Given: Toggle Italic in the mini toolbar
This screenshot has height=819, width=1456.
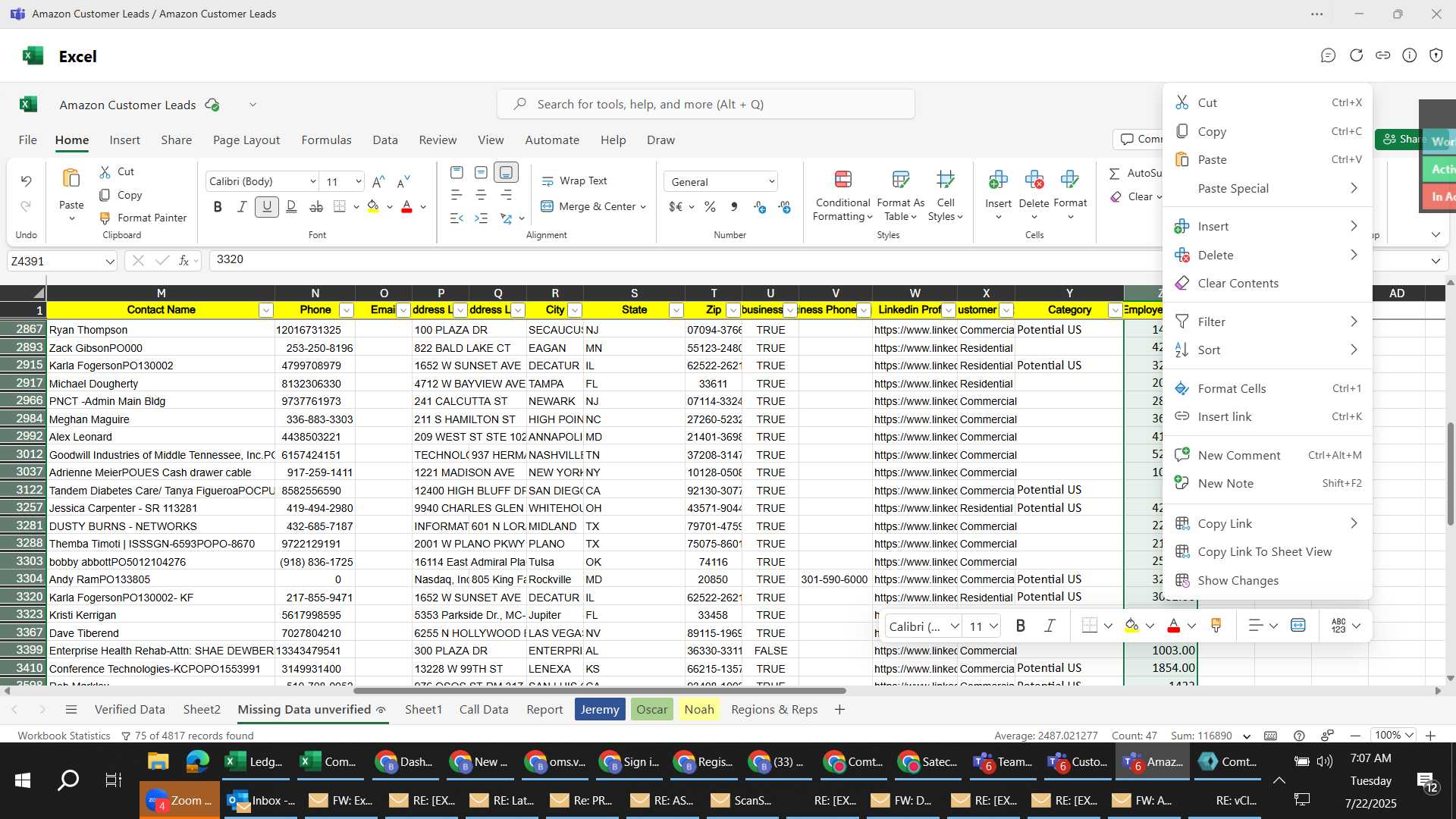Looking at the screenshot, I should [x=1050, y=626].
